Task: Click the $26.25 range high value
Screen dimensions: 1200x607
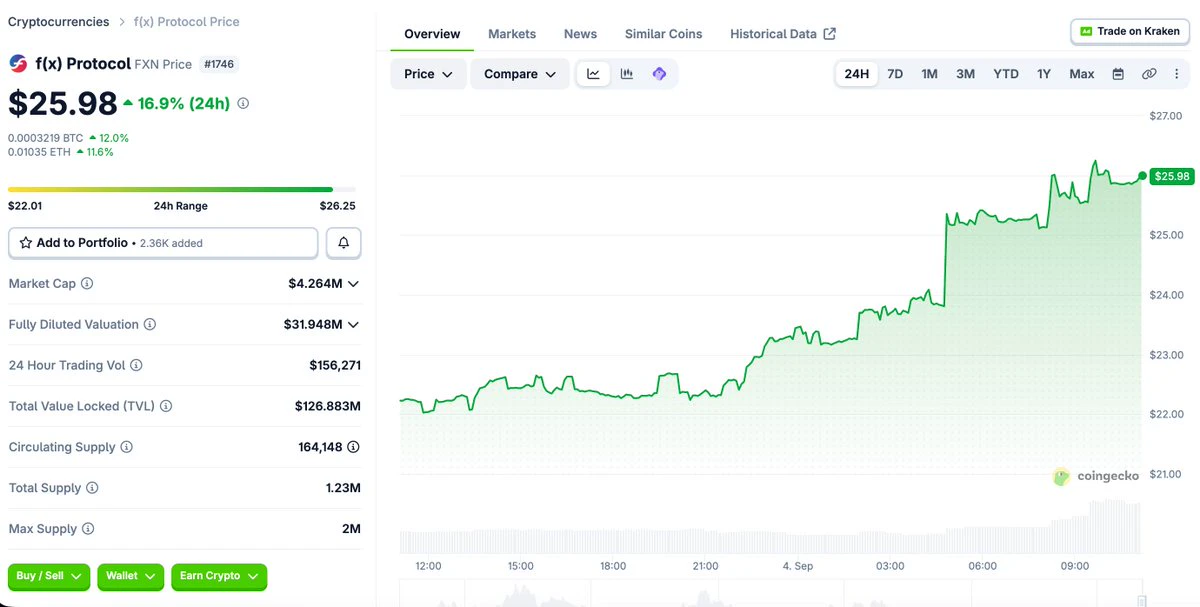Action: (338, 206)
